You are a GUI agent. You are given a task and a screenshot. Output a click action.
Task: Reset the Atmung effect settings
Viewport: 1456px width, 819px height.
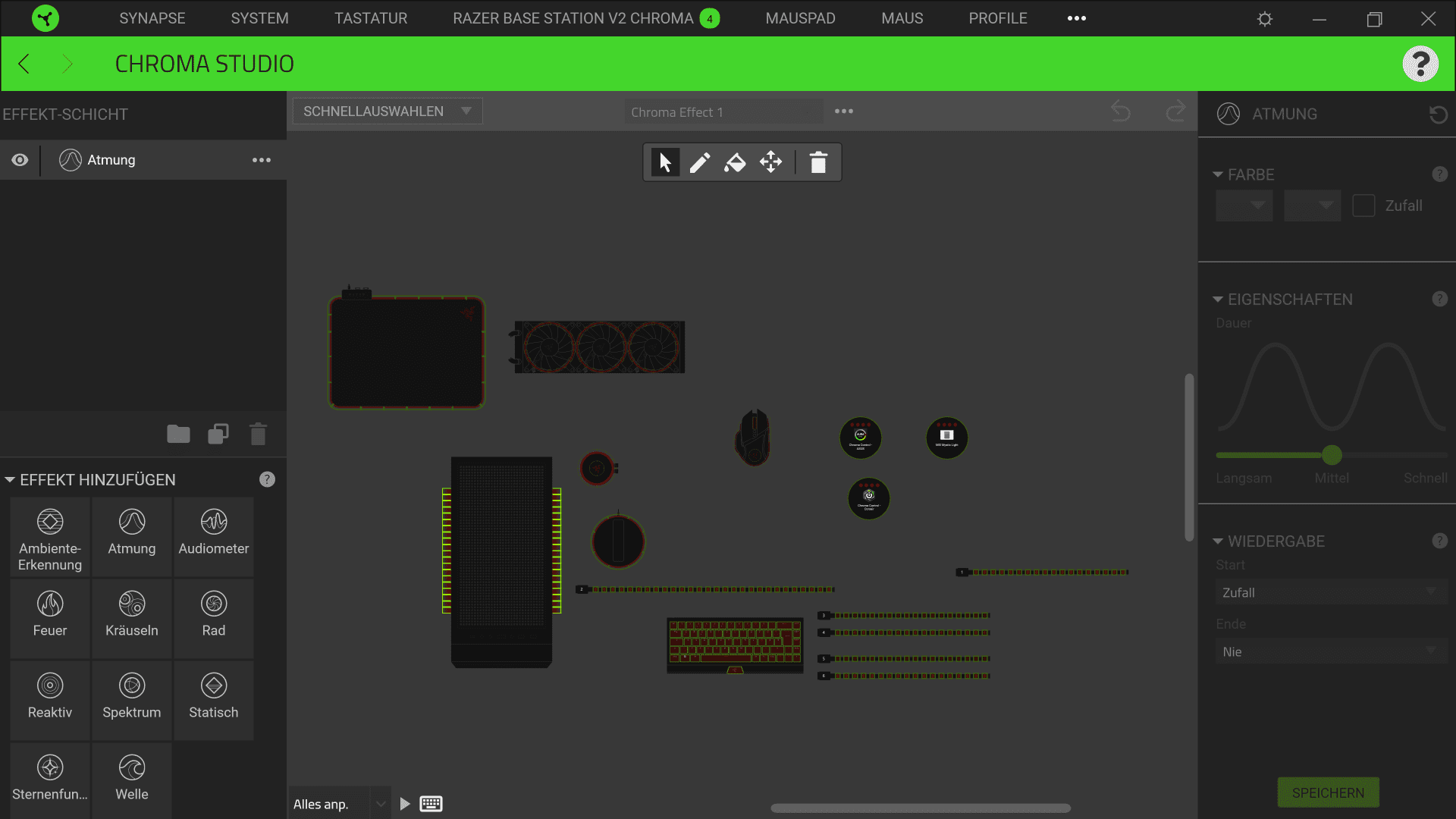point(1439,115)
